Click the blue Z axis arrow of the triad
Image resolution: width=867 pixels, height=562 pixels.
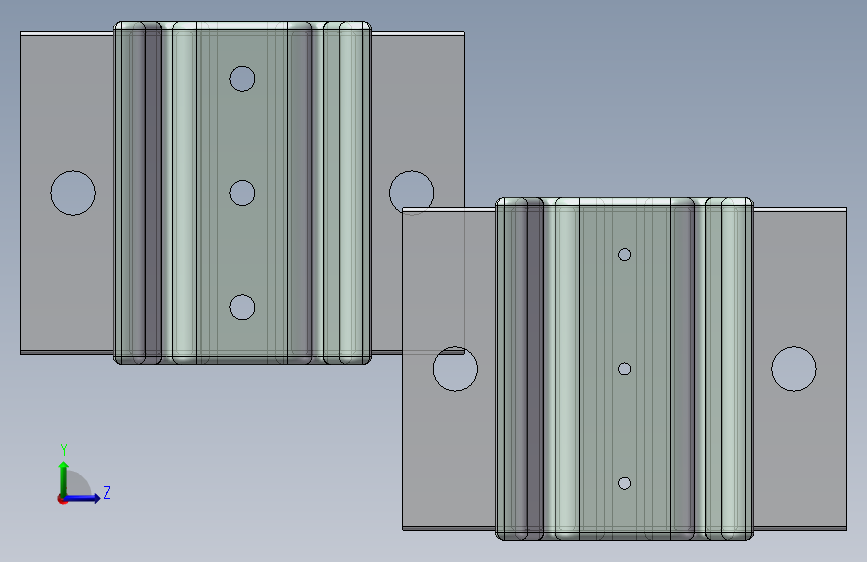click(x=83, y=498)
